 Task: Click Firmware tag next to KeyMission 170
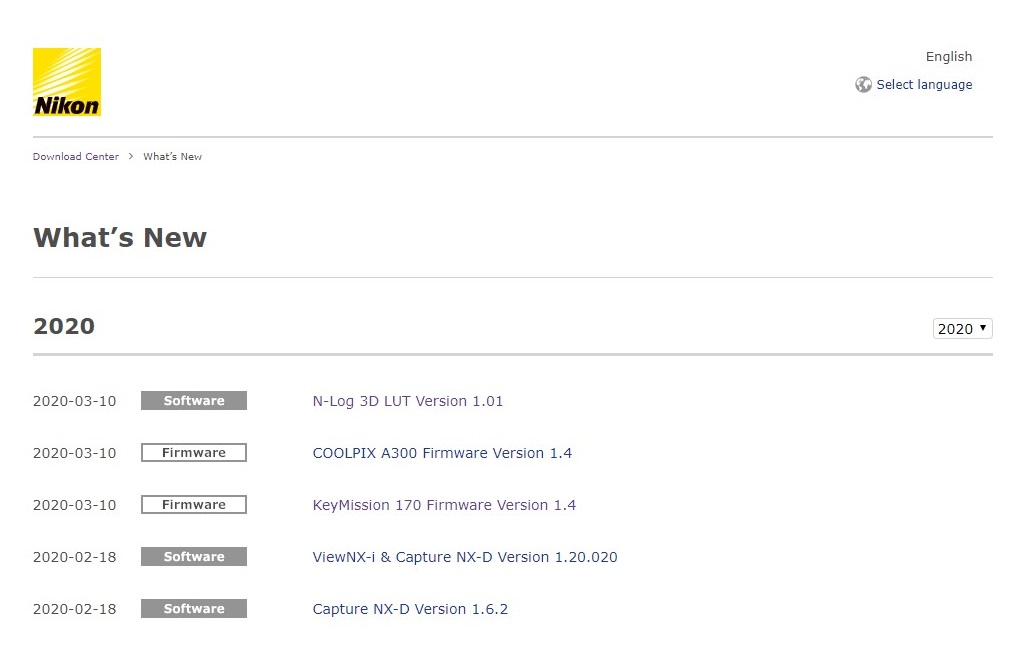194,504
